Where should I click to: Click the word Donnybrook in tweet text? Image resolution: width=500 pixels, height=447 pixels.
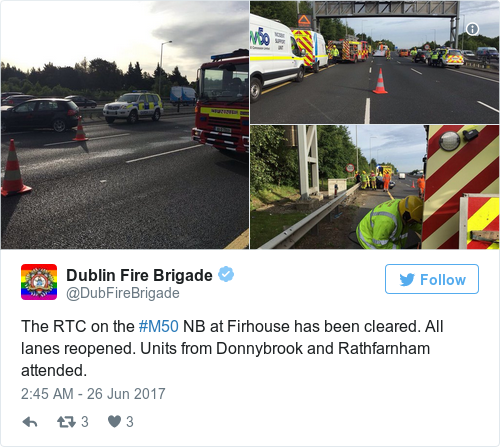[x=259, y=349]
